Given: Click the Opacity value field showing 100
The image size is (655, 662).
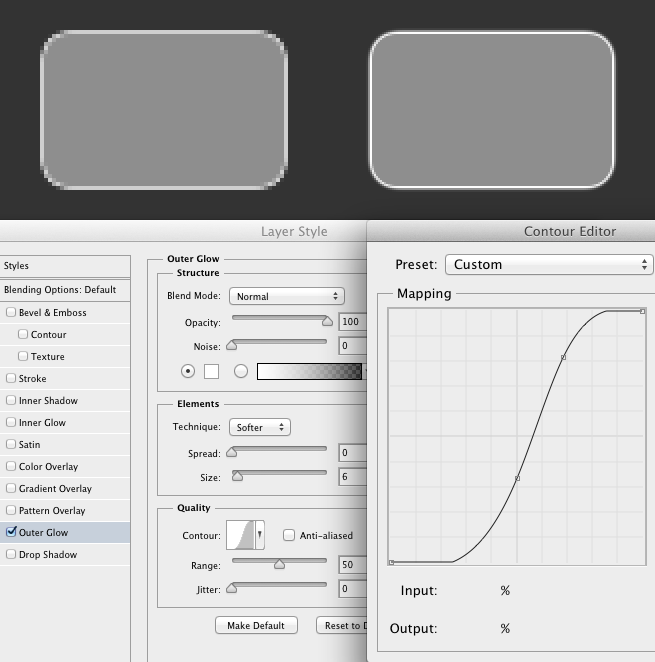Looking at the screenshot, I should (x=353, y=322).
